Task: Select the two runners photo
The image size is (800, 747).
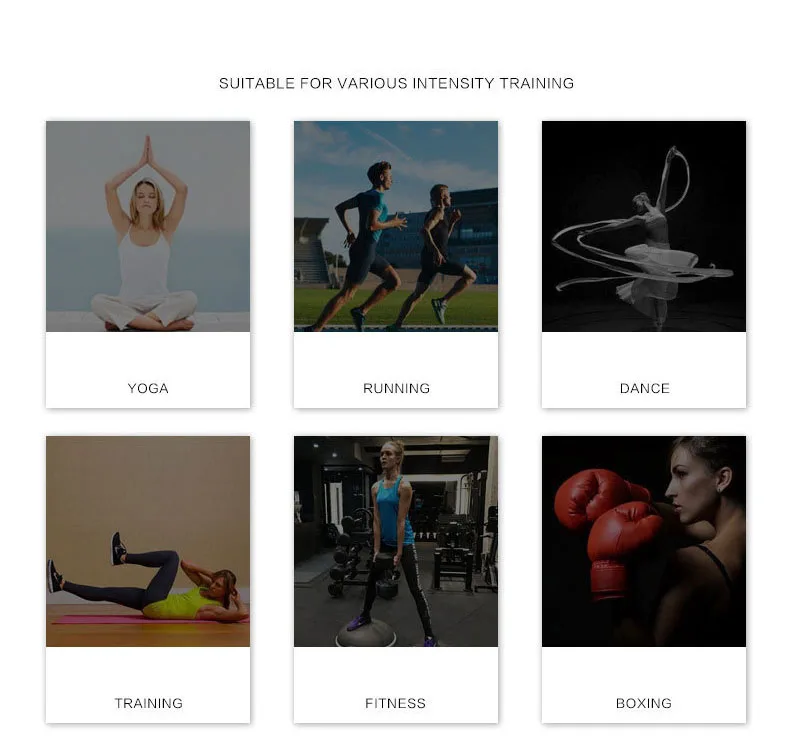Action: [396, 226]
